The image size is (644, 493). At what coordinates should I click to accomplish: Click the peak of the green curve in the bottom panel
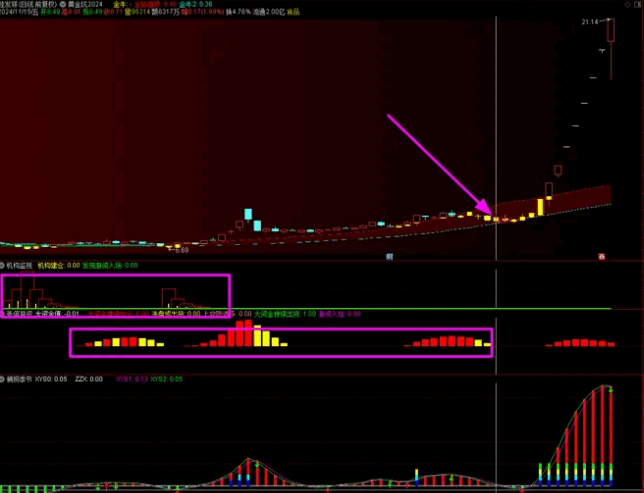click(601, 387)
